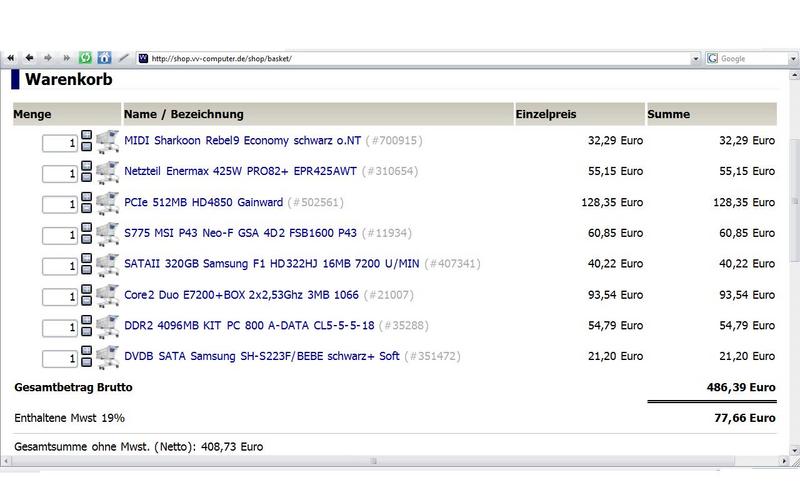Increase quantity of DVDB SATA Samsung
The width and height of the screenshot is (800, 500).
[x=87, y=351]
